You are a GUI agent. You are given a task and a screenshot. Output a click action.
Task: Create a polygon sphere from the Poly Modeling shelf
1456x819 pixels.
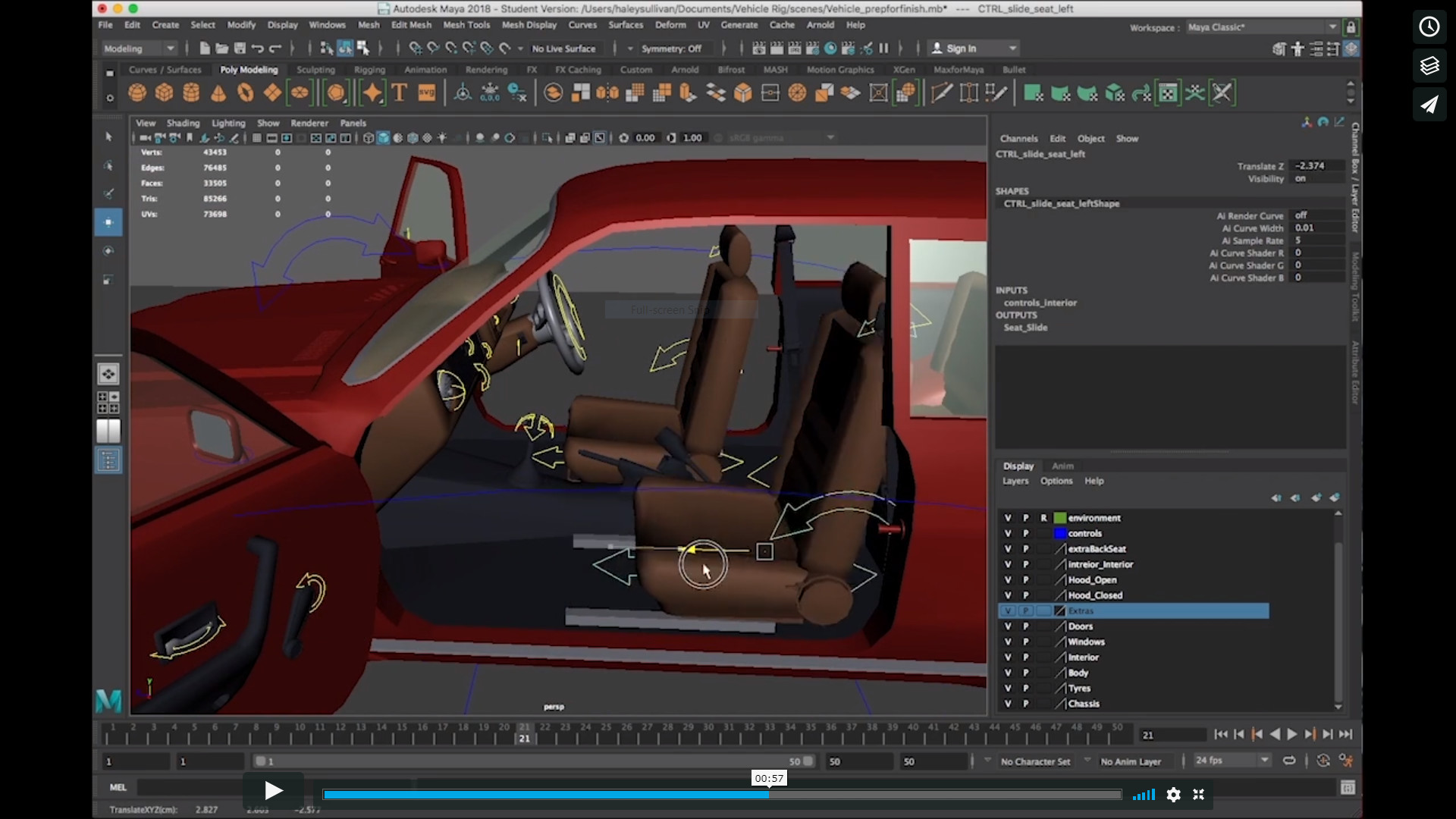pyautogui.click(x=137, y=93)
